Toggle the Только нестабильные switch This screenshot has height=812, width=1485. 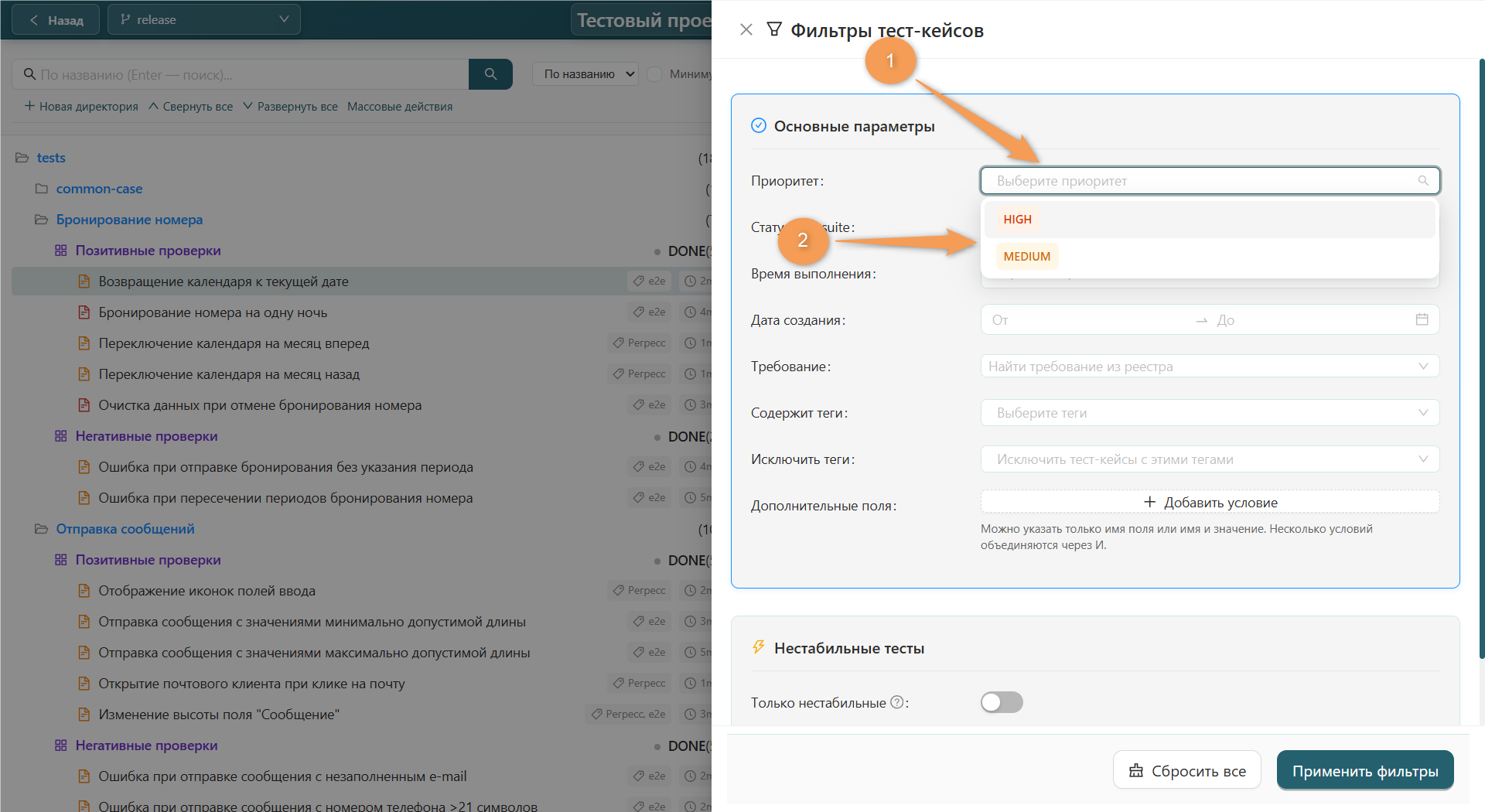pos(1002,702)
